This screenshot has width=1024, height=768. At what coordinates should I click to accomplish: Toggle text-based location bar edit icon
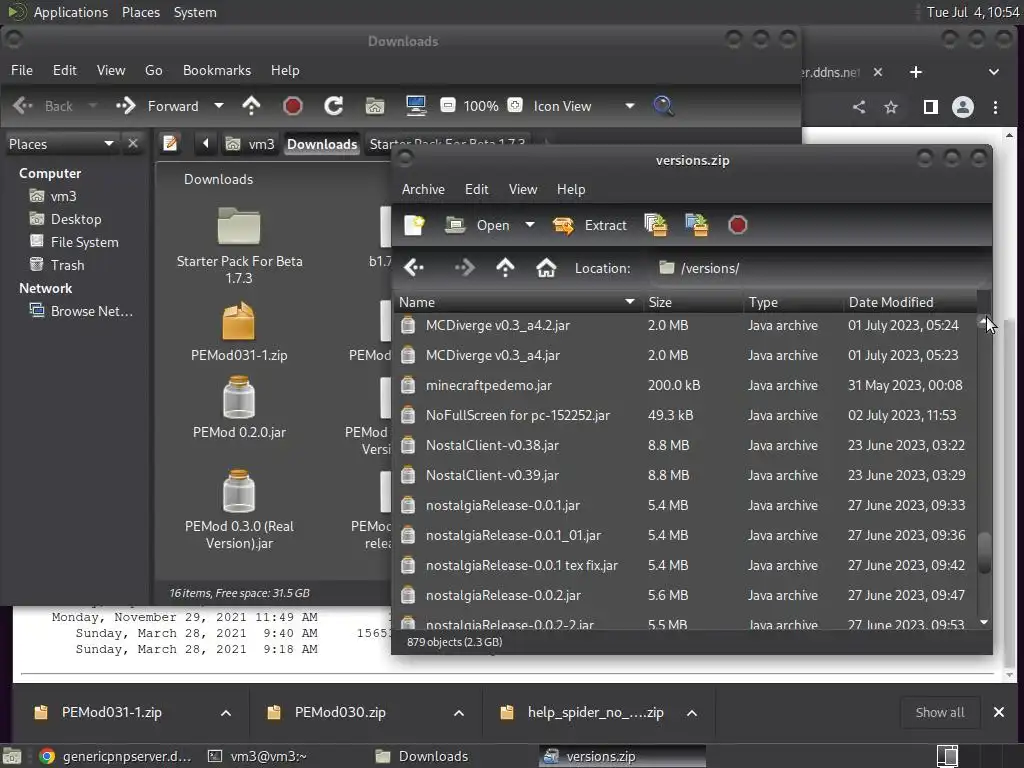(x=170, y=143)
